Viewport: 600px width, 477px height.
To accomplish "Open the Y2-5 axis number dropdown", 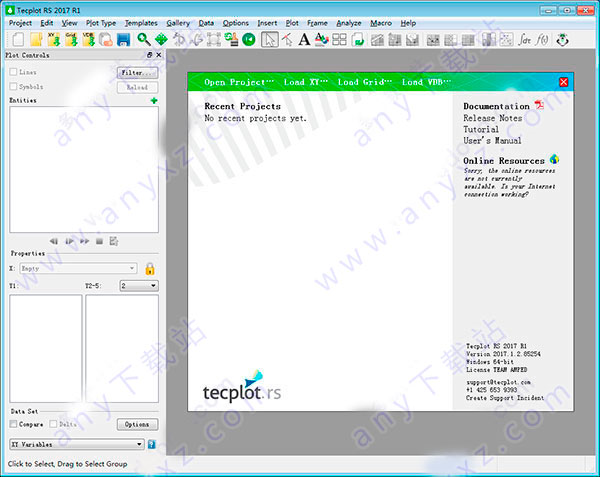I will (x=139, y=285).
